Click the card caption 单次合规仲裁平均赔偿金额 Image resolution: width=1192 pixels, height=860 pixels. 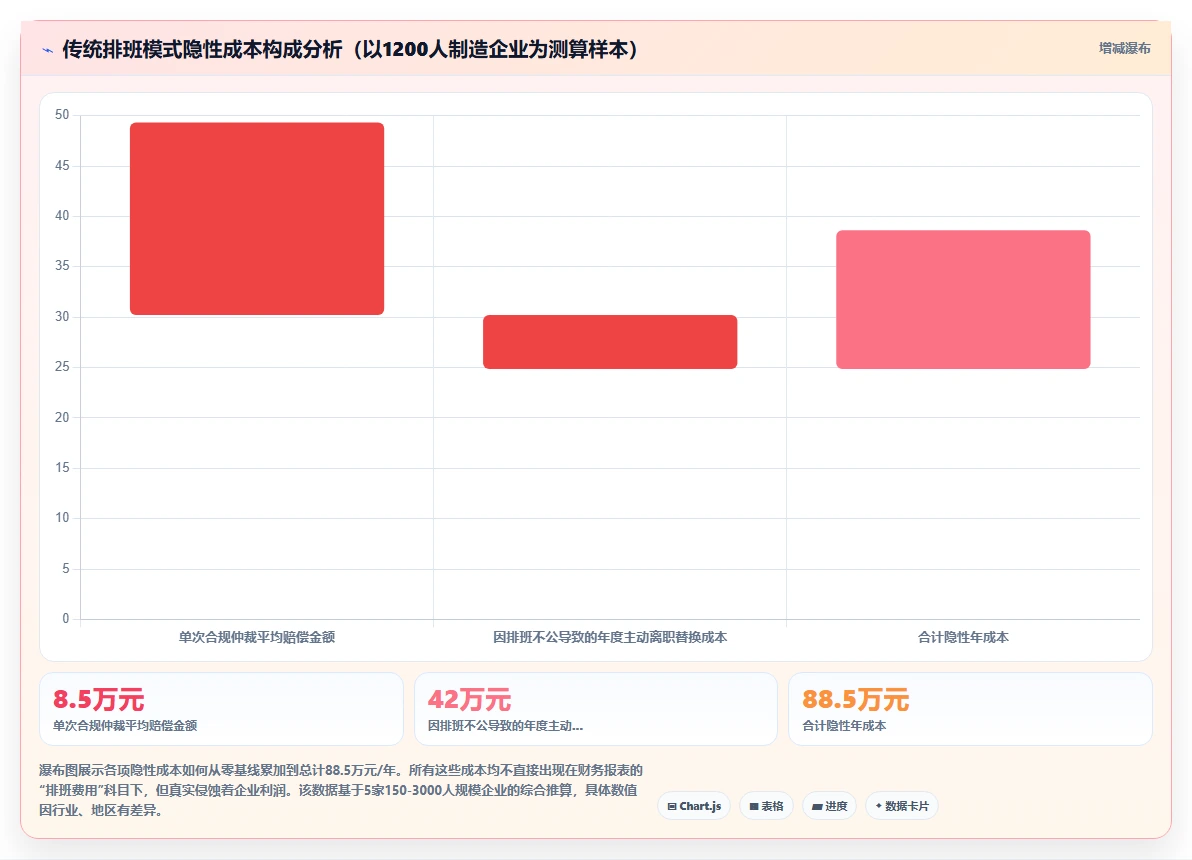click(x=125, y=725)
